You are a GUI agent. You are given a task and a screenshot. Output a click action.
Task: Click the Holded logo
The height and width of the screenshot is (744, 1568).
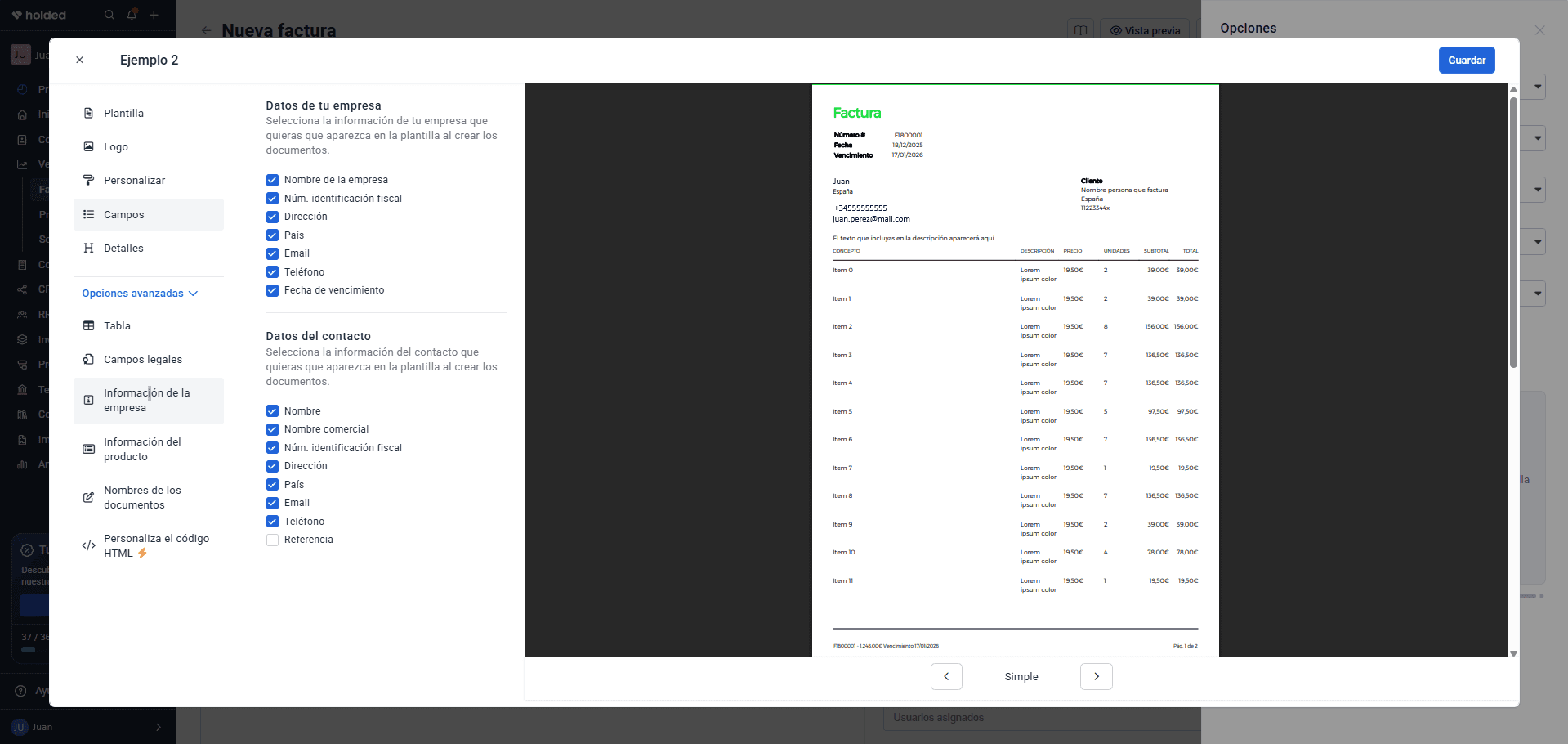click(x=38, y=15)
